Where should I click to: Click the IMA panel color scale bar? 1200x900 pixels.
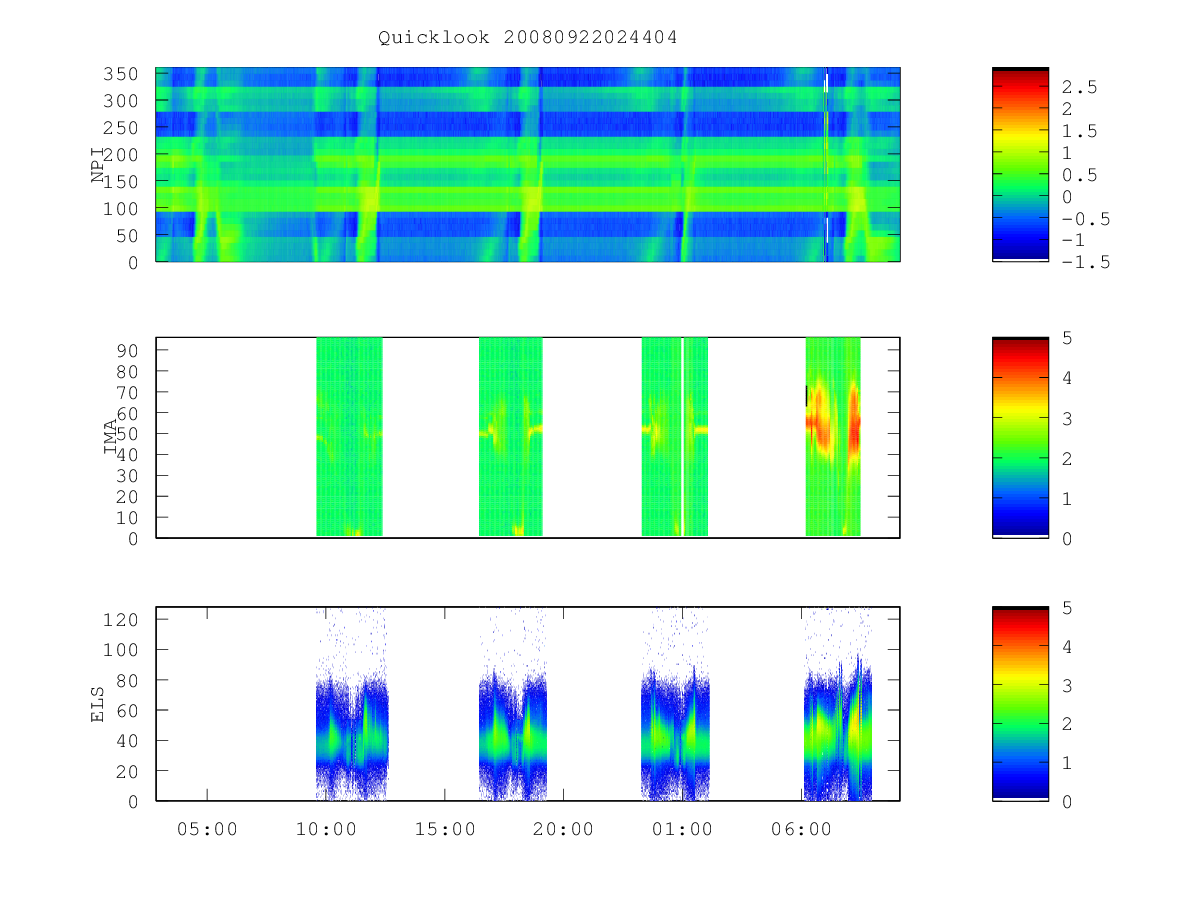tap(1020, 437)
